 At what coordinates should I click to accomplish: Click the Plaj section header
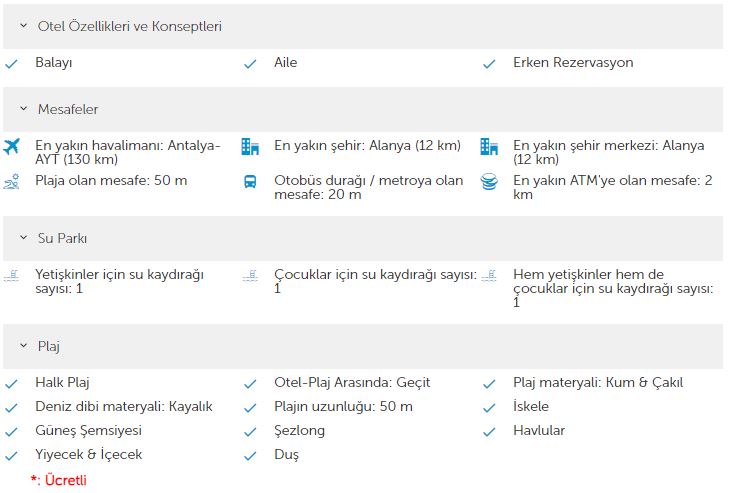pyautogui.click(x=363, y=347)
